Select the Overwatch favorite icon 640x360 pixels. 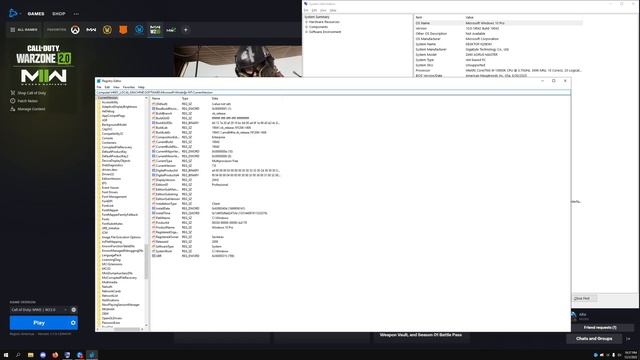click(x=75, y=30)
